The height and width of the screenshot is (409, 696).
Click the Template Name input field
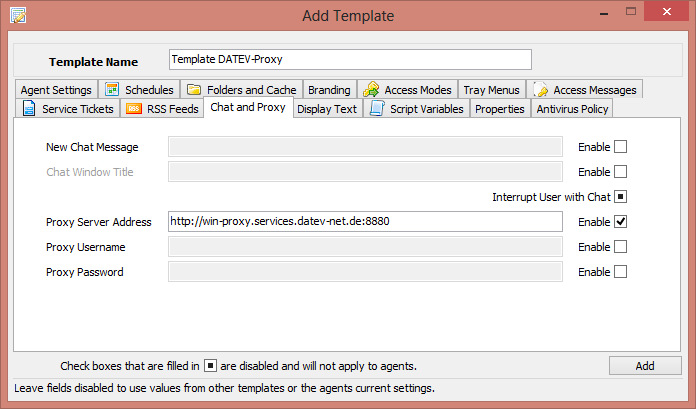pos(350,60)
